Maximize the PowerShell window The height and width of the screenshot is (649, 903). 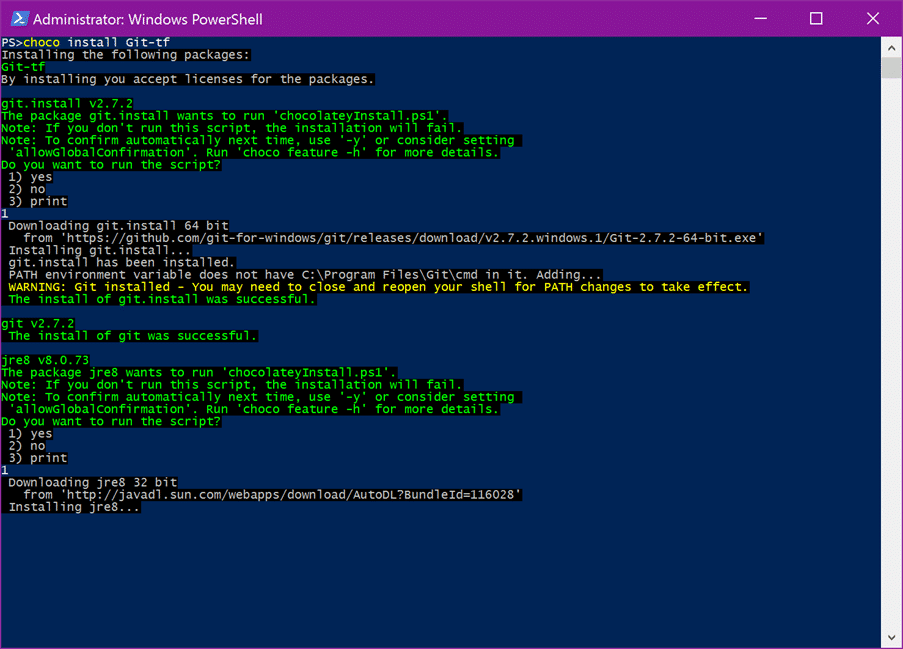[x=816, y=18]
